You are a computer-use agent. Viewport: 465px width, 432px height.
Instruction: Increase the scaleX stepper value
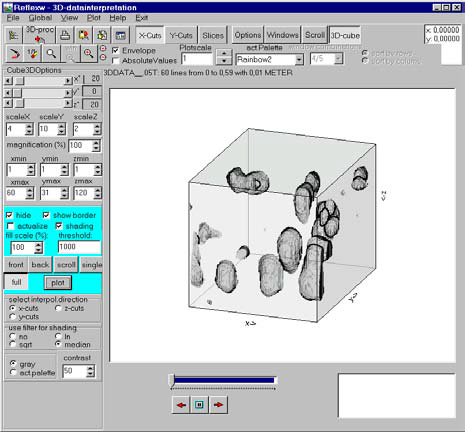tap(29, 126)
